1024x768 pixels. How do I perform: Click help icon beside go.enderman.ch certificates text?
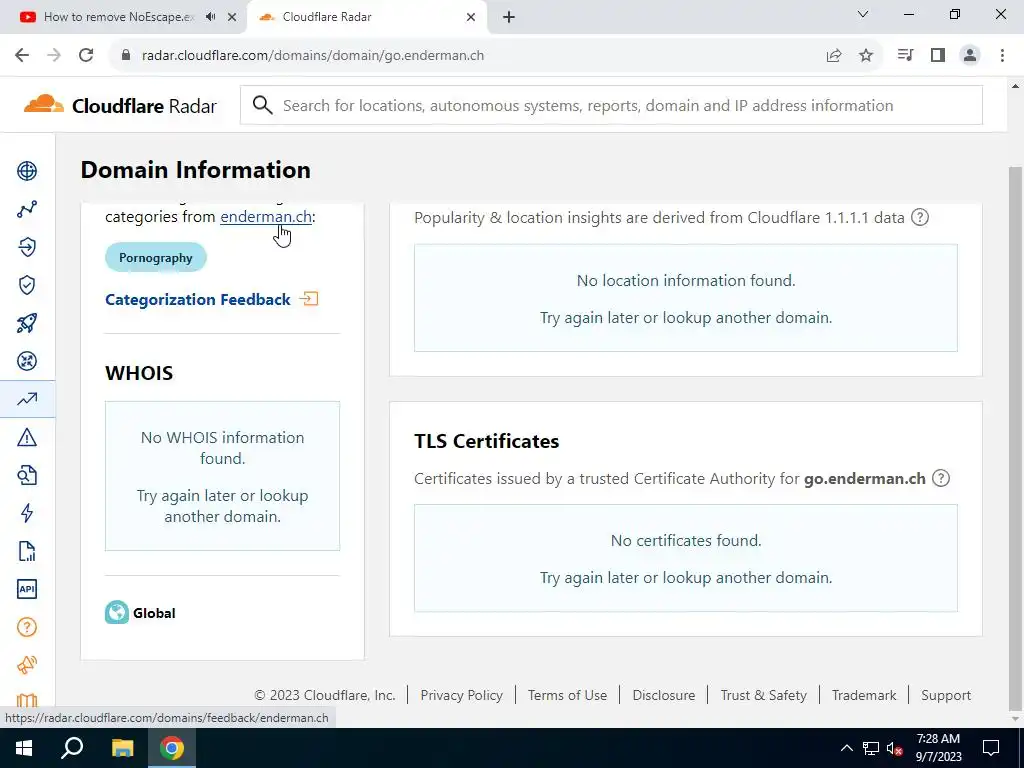pyautogui.click(x=940, y=478)
